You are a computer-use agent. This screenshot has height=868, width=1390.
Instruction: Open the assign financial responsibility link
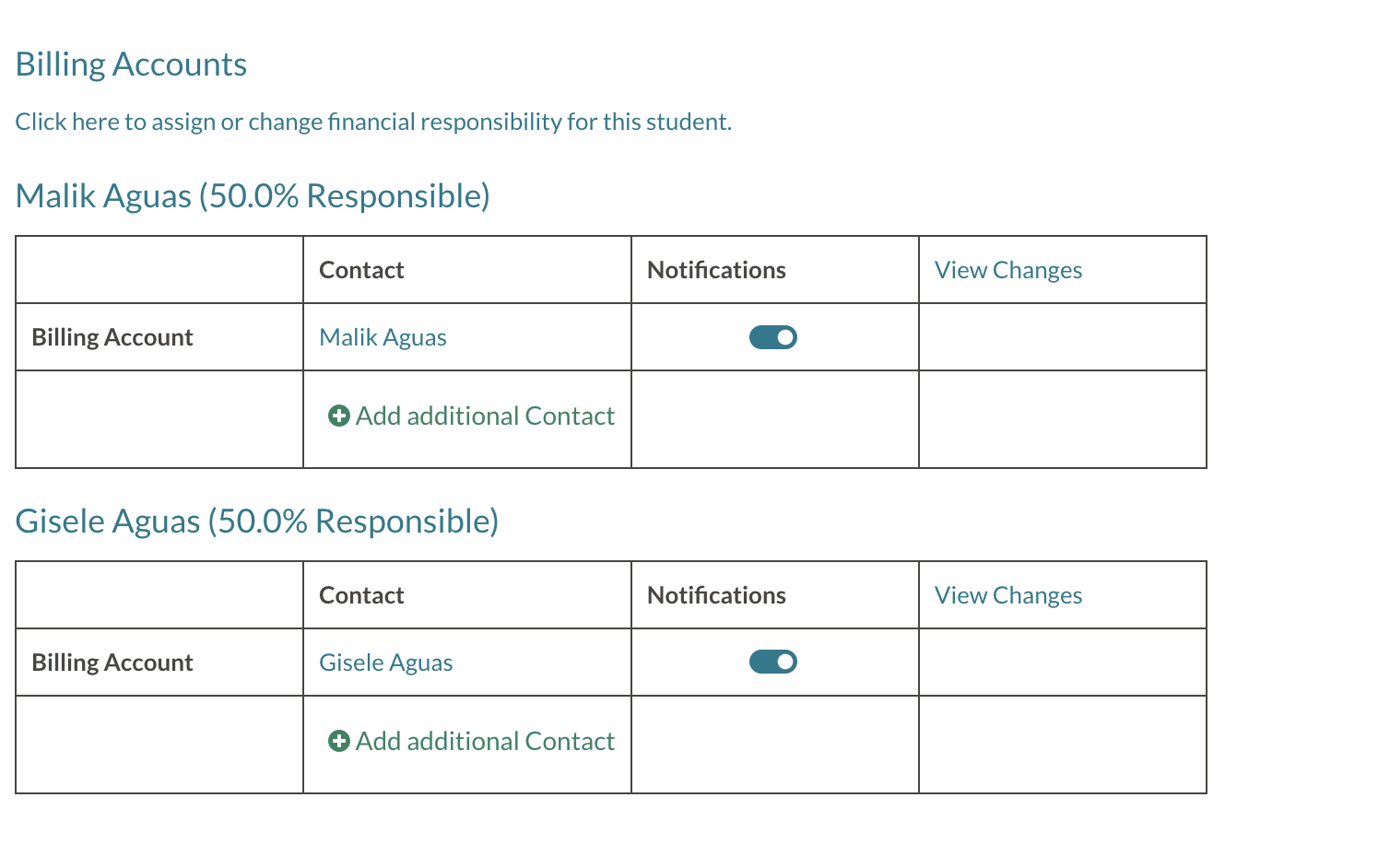pyautogui.click(x=373, y=122)
